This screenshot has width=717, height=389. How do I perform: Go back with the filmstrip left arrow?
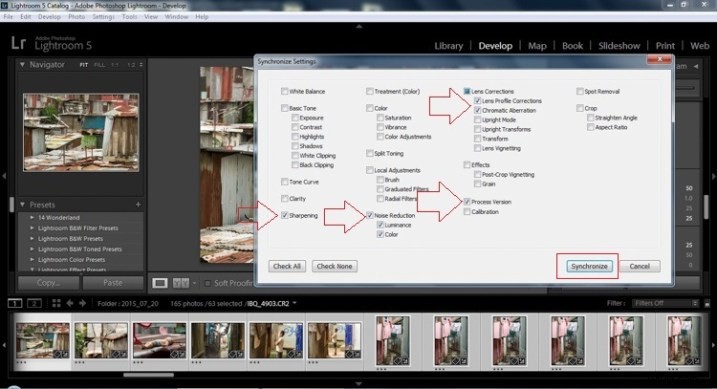click(70, 303)
